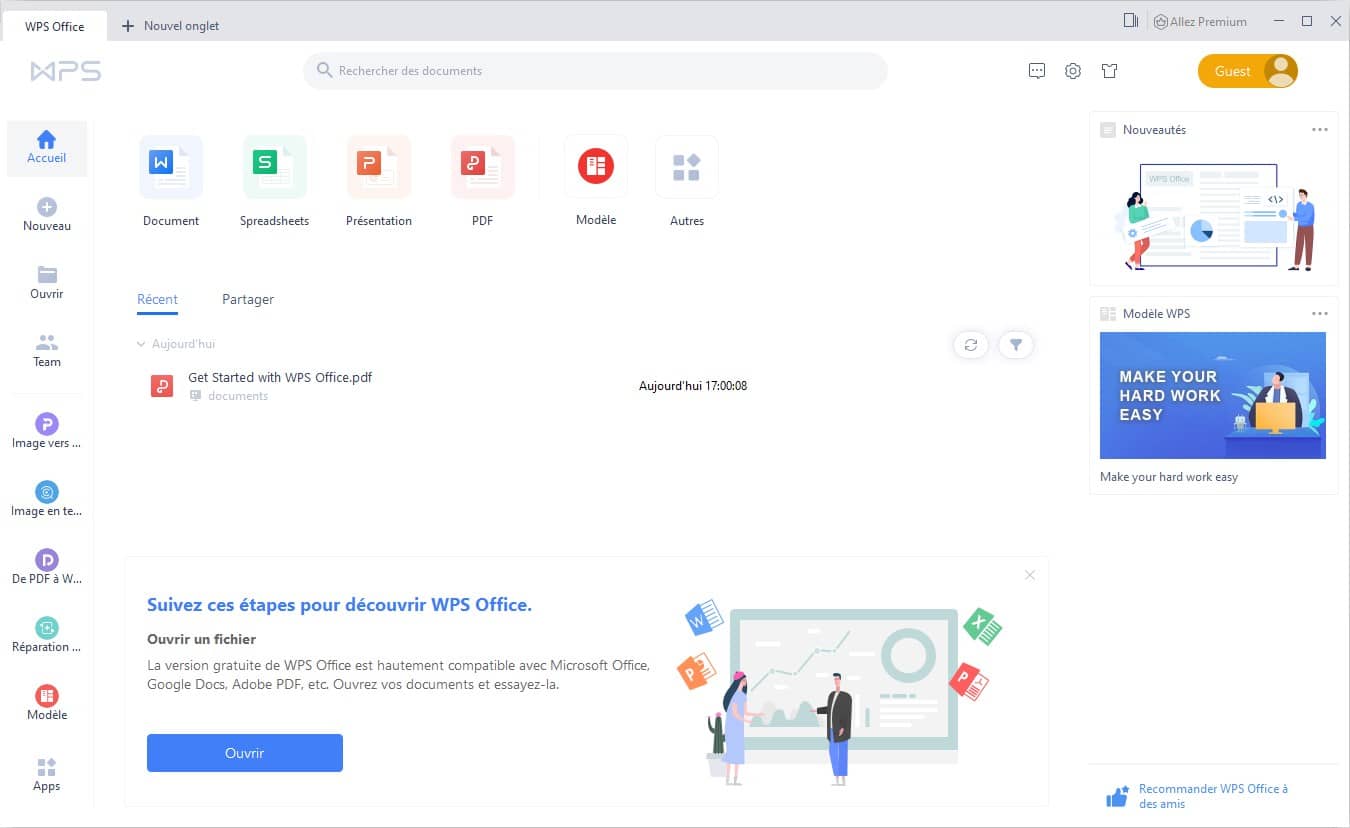Screen dimensions: 1350x828
Task: Launch the Image en te... tool
Action: click(x=47, y=492)
